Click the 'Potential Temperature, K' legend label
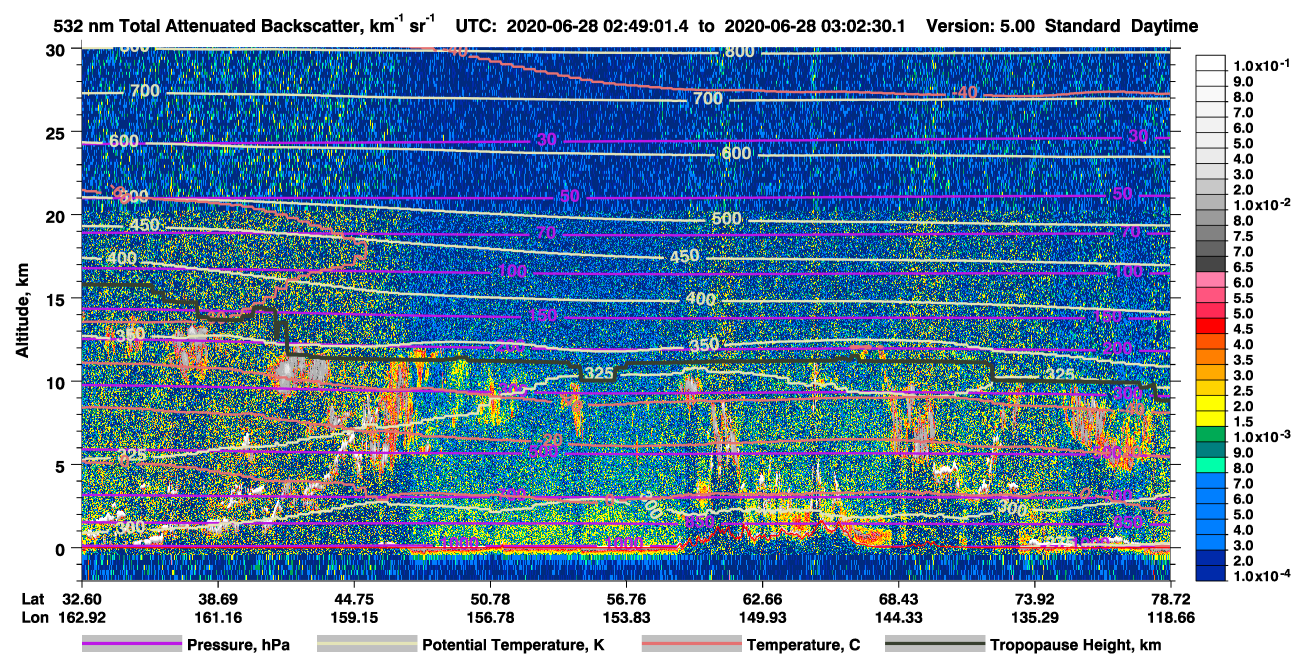This screenshot has height=667, width=1300. (514, 646)
